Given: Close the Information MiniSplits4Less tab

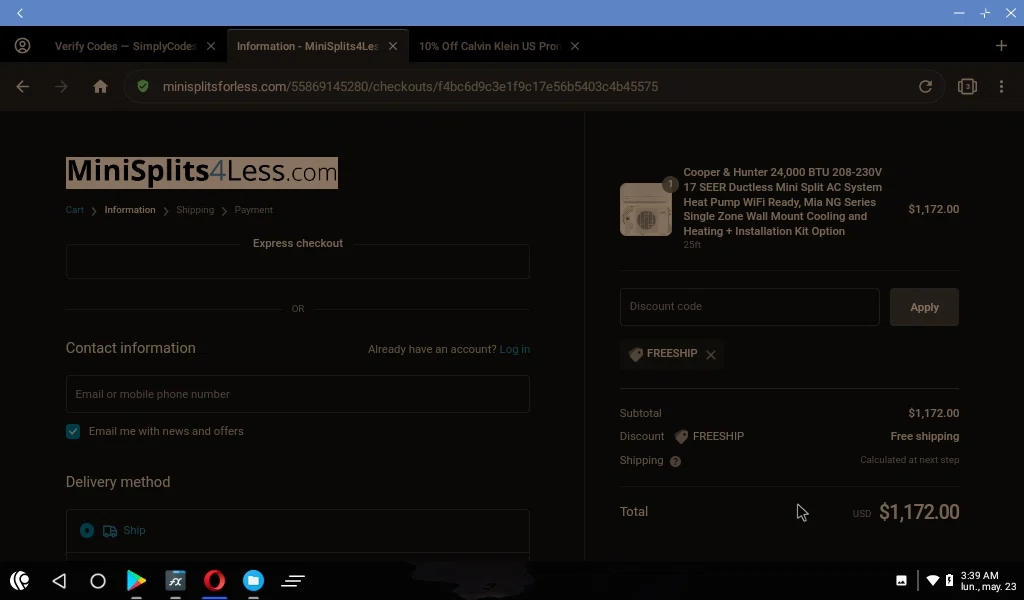Looking at the screenshot, I should point(392,46).
